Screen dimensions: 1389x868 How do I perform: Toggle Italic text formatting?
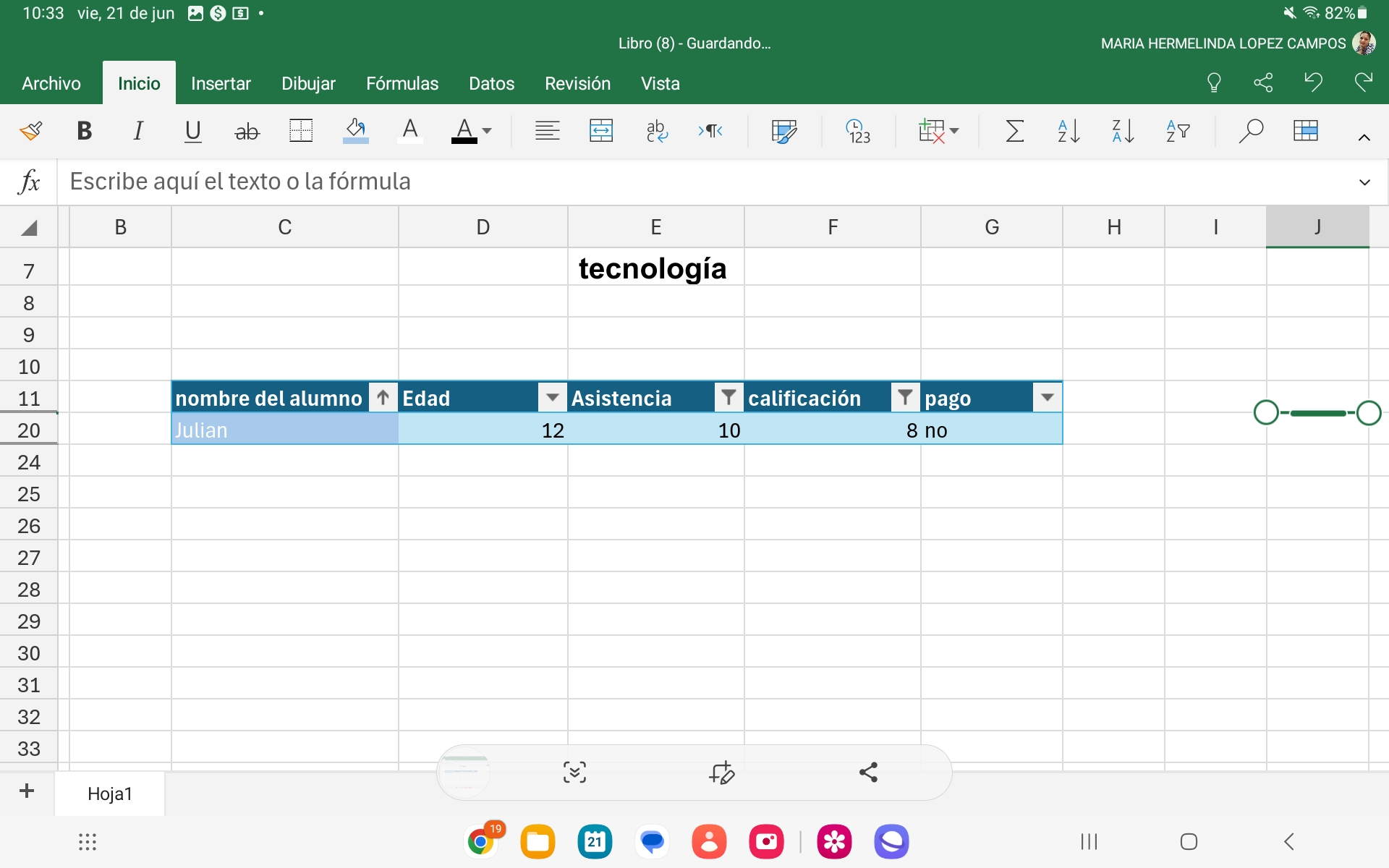(137, 131)
